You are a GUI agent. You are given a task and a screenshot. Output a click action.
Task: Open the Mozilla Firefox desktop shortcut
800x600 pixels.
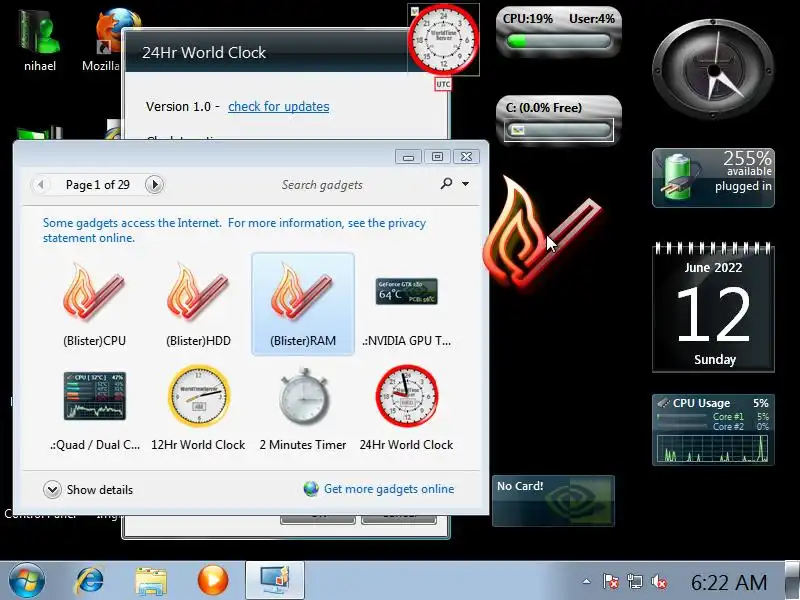tap(110, 41)
